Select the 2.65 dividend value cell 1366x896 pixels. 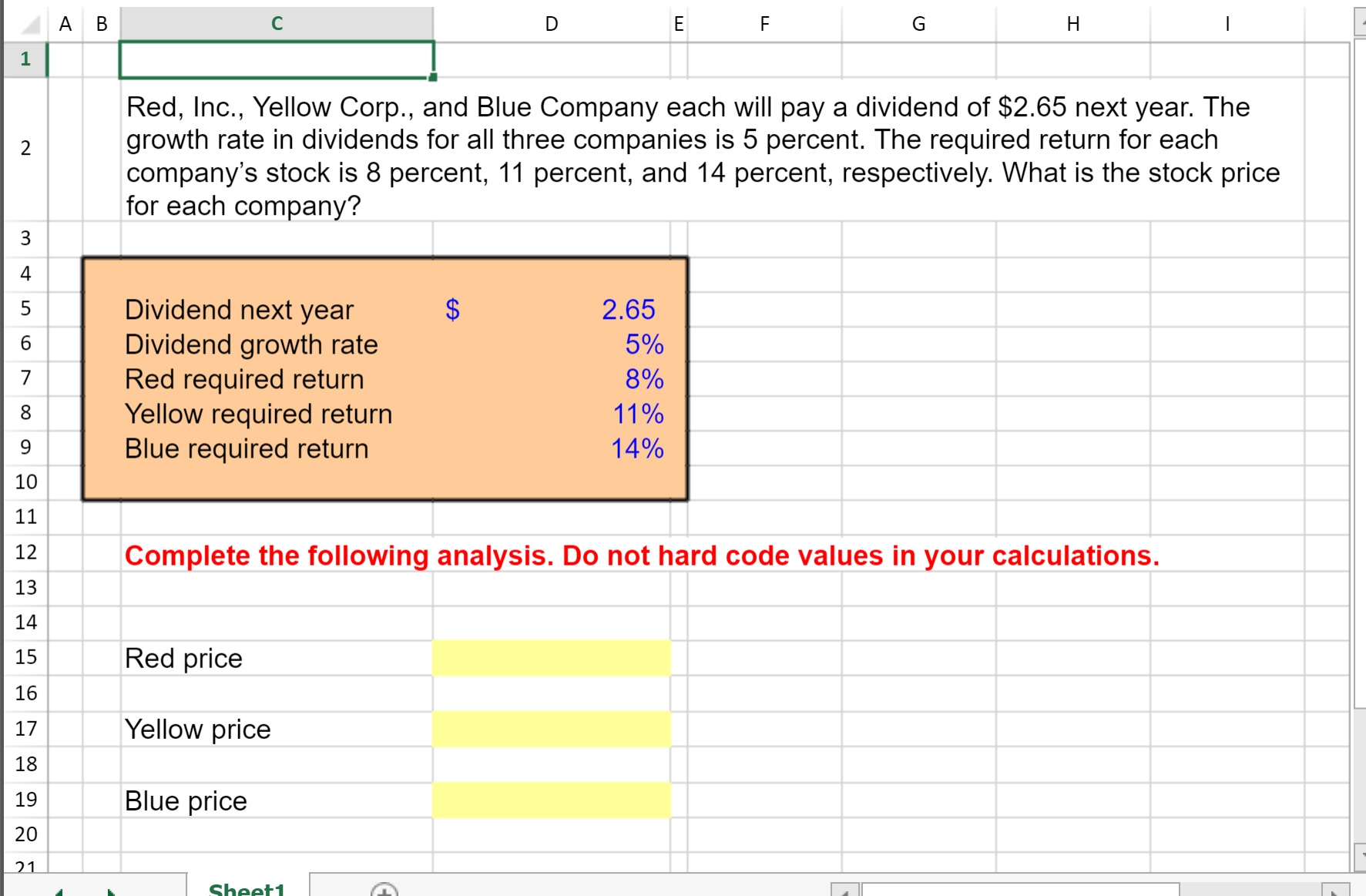pos(551,310)
